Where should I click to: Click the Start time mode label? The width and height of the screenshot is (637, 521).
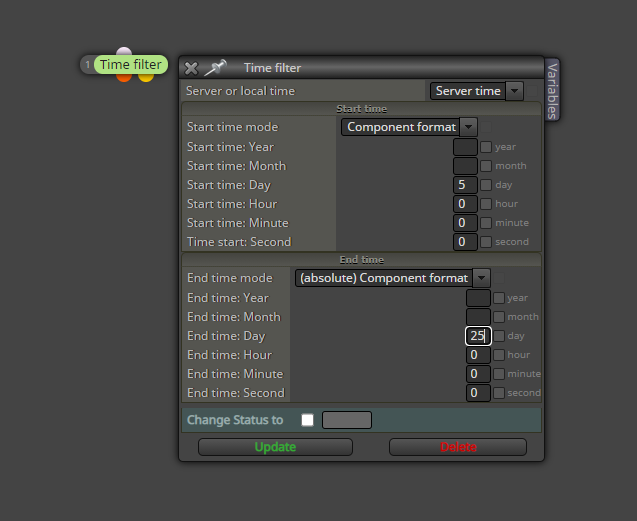pos(232,127)
